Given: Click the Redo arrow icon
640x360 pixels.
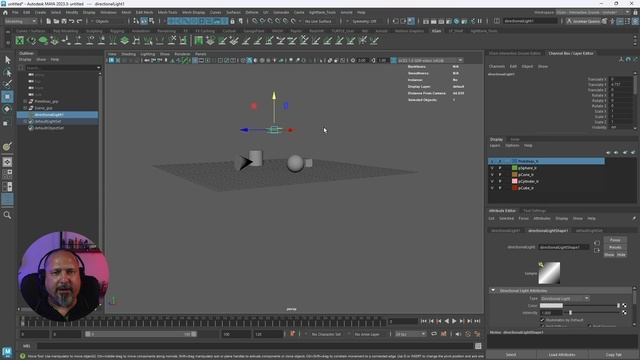Looking at the screenshot, I should click(79, 21).
